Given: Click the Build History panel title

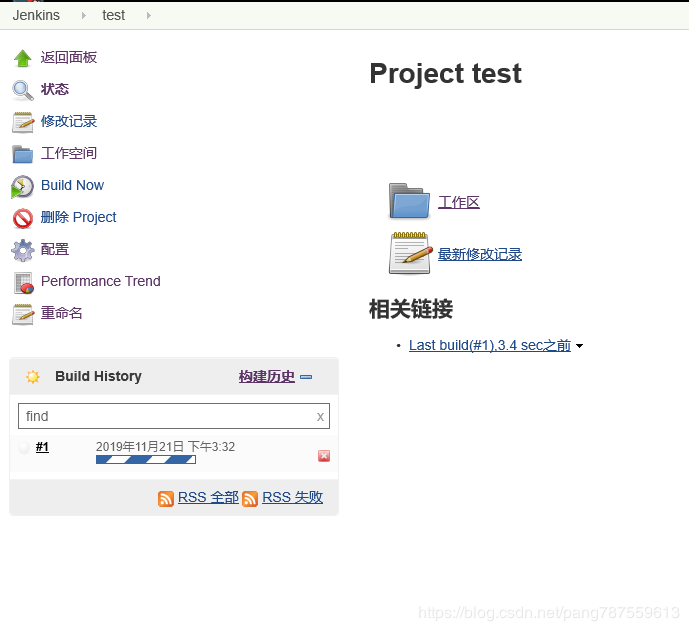Looking at the screenshot, I should tap(98, 376).
